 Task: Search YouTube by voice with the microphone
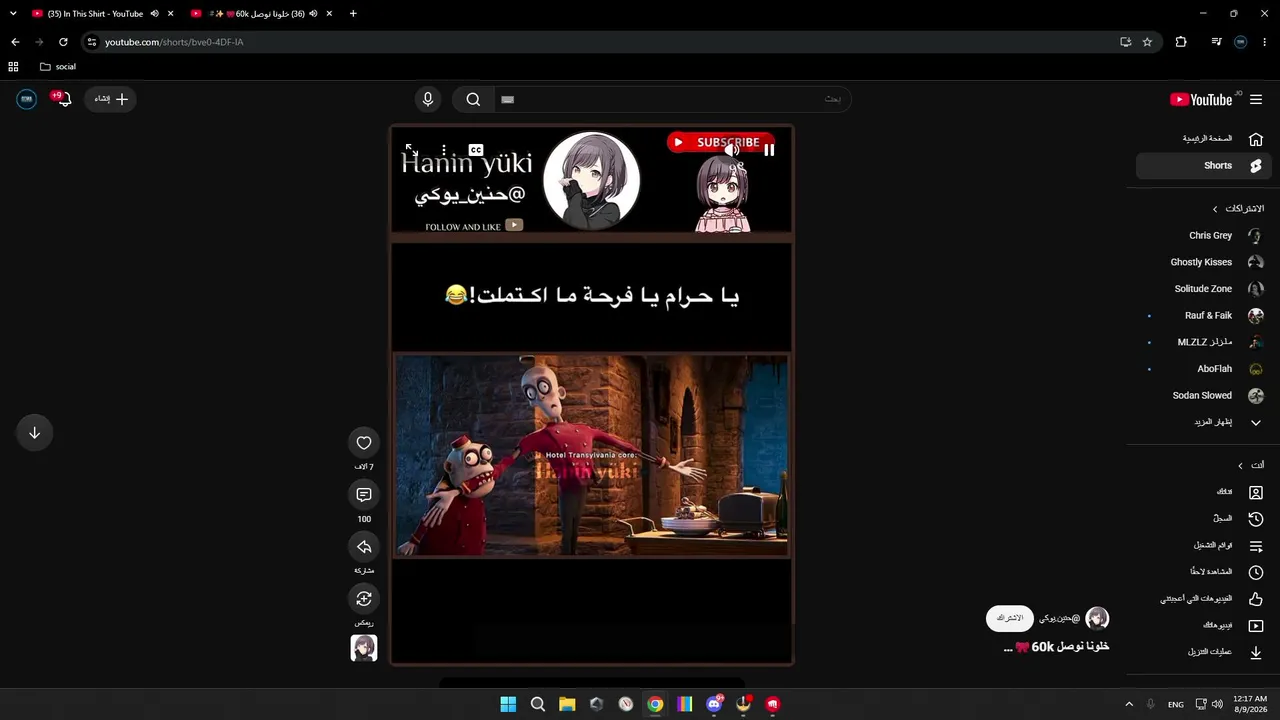click(x=428, y=99)
